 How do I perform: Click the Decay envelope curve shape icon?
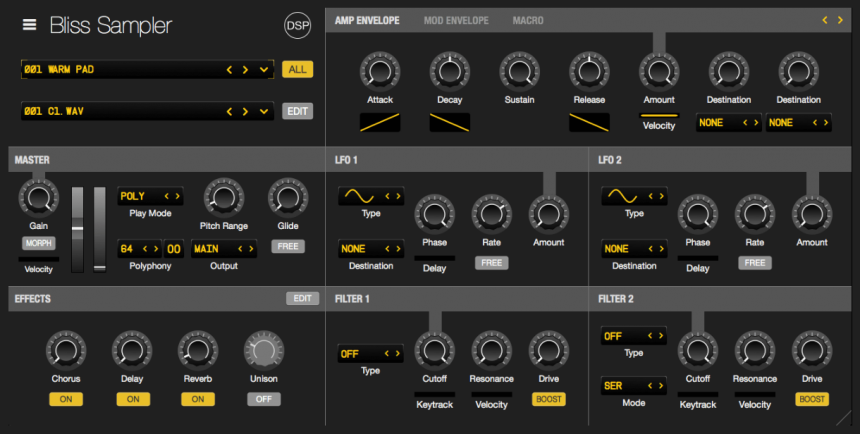tap(449, 123)
